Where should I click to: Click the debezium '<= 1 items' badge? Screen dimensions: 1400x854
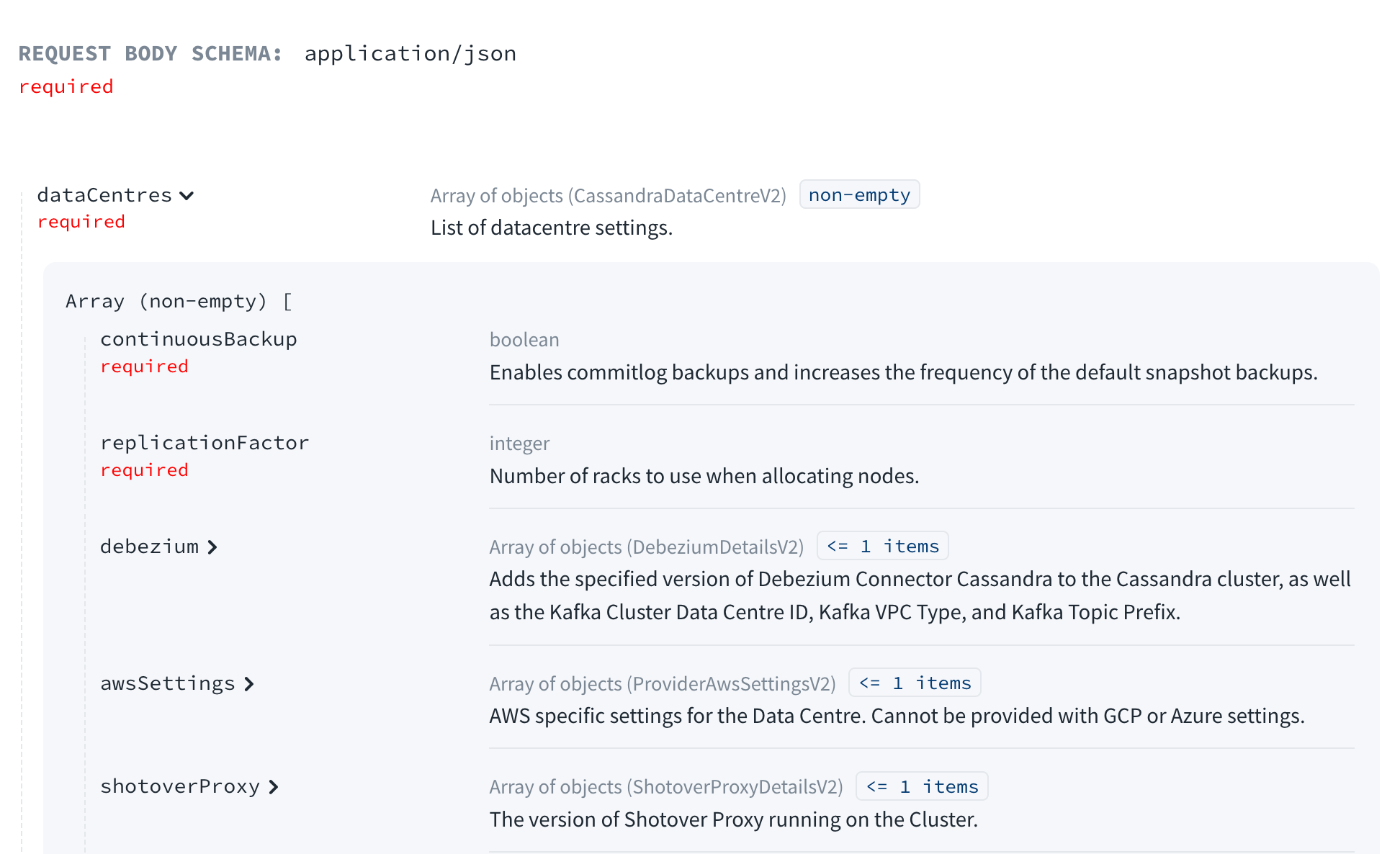click(x=882, y=547)
